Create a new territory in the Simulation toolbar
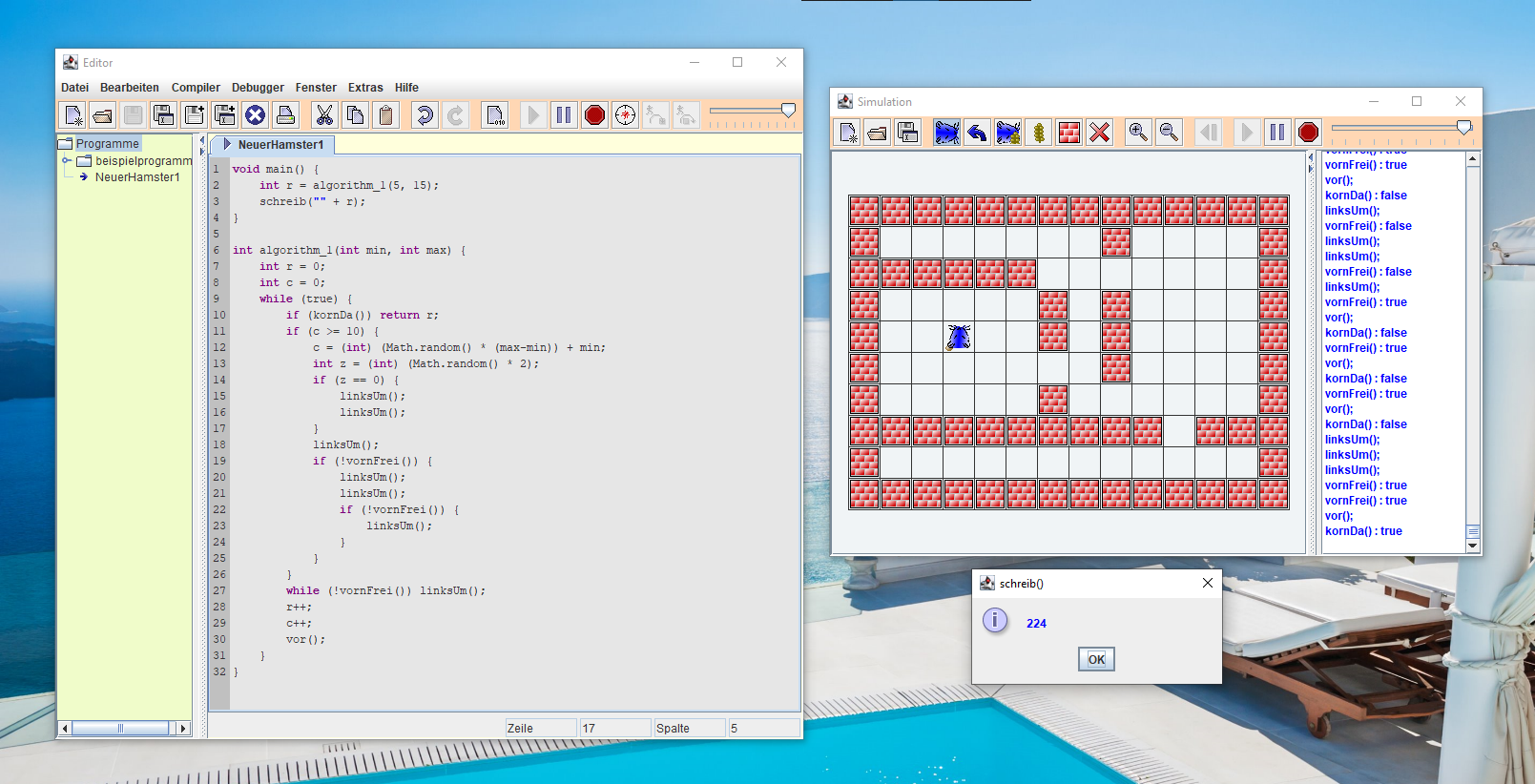The height and width of the screenshot is (784, 1535). [847, 133]
